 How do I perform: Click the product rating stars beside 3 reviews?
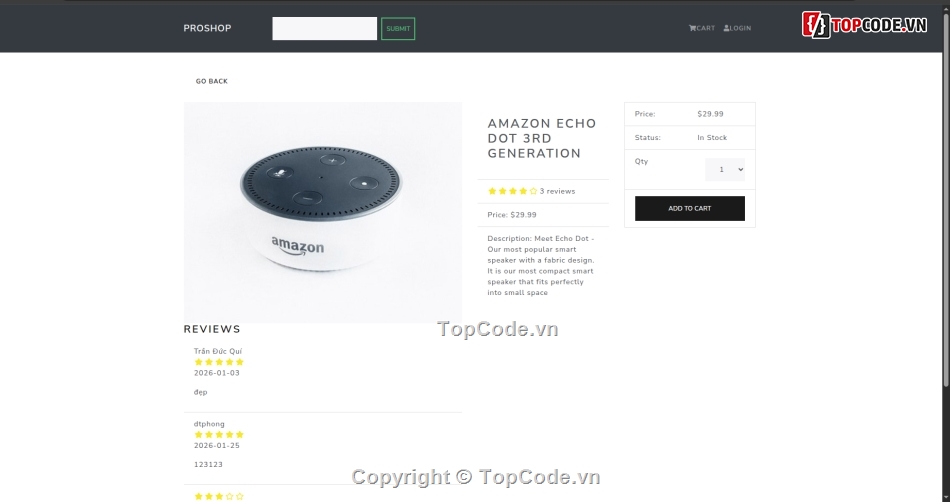(x=513, y=191)
